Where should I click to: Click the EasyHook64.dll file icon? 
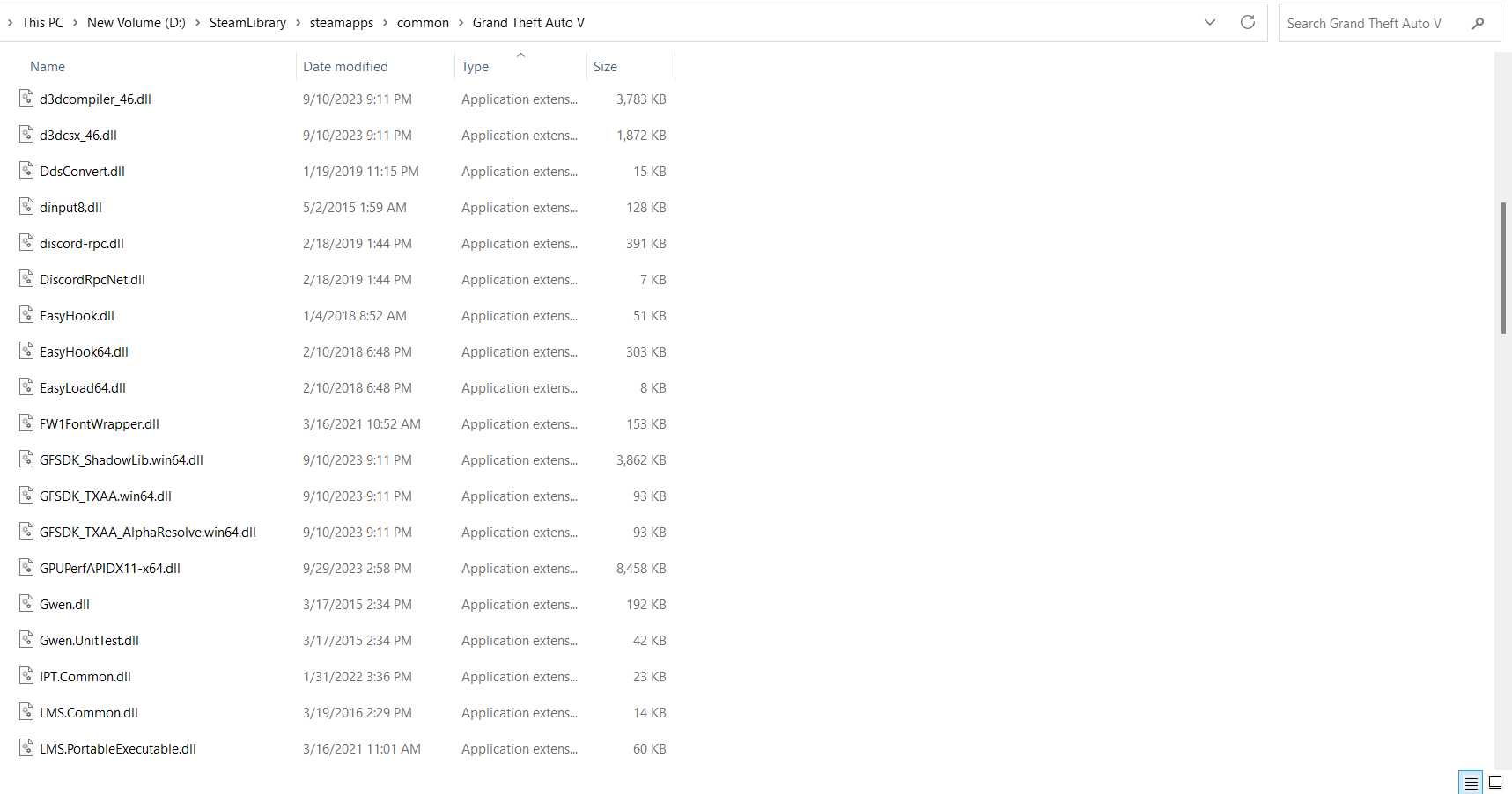click(x=26, y=351)
